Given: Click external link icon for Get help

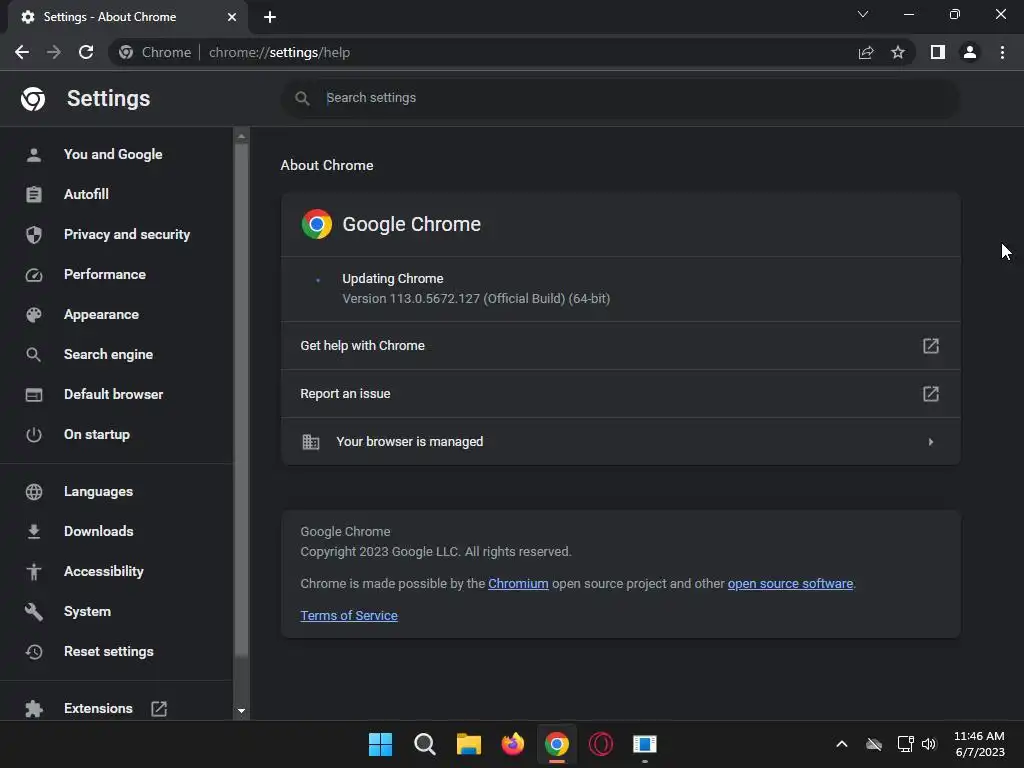Looking at the screenshot, I should click(931, 345).
